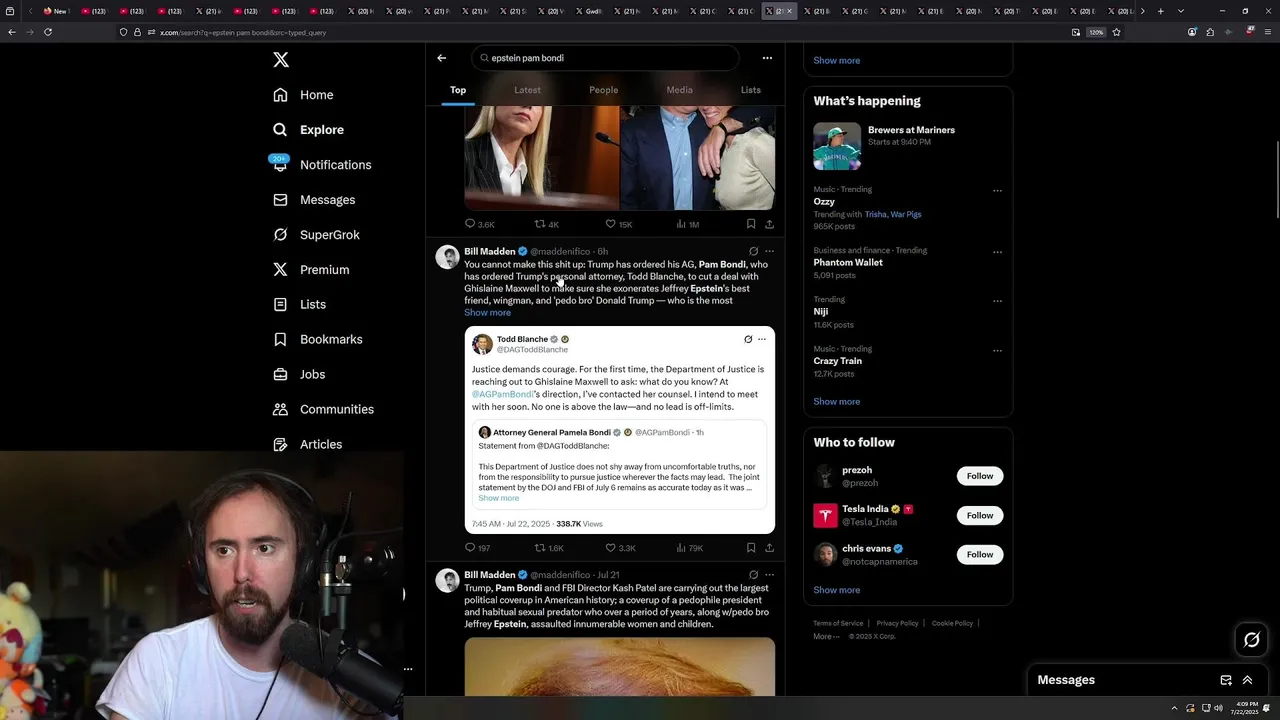Screen dimensions: 1280x720
Task: Like Bill Madden post with 3.3K likes
Action: [620, 548]
